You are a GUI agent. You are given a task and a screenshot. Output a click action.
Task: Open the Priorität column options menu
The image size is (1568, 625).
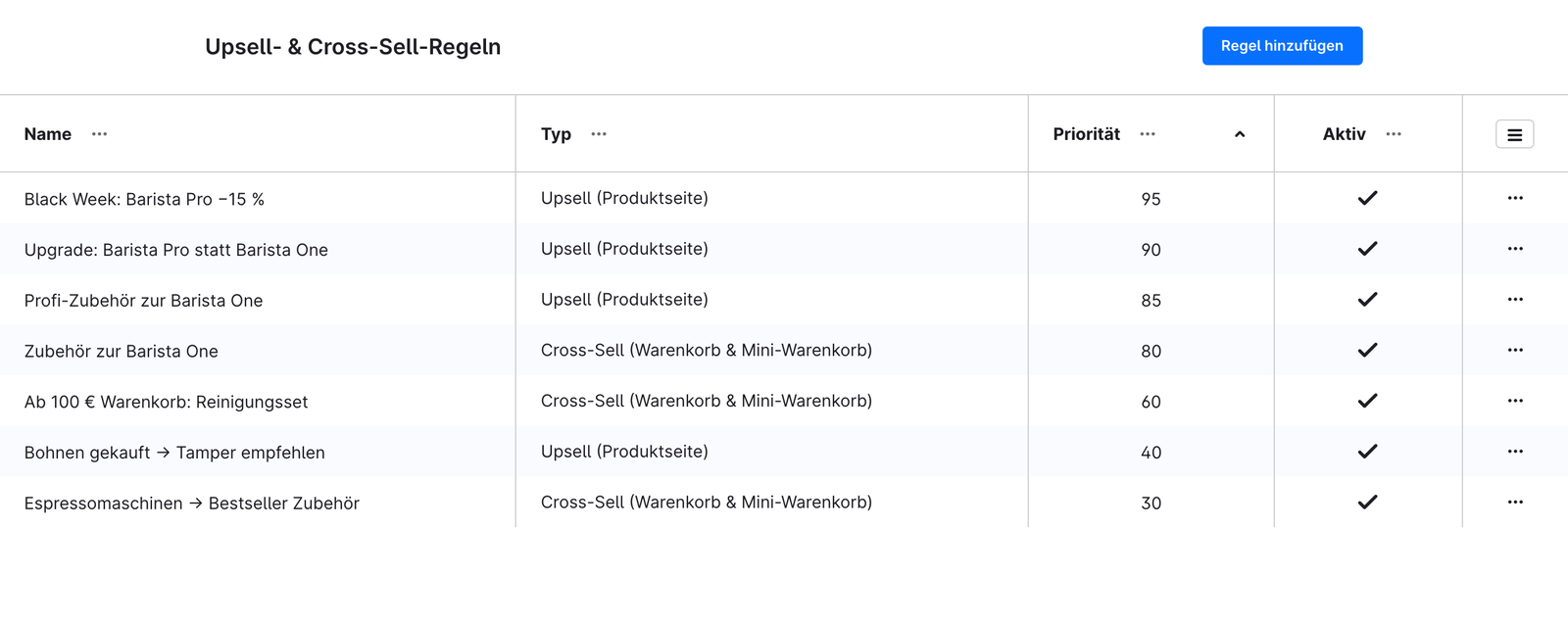[x=1148, y=134]
